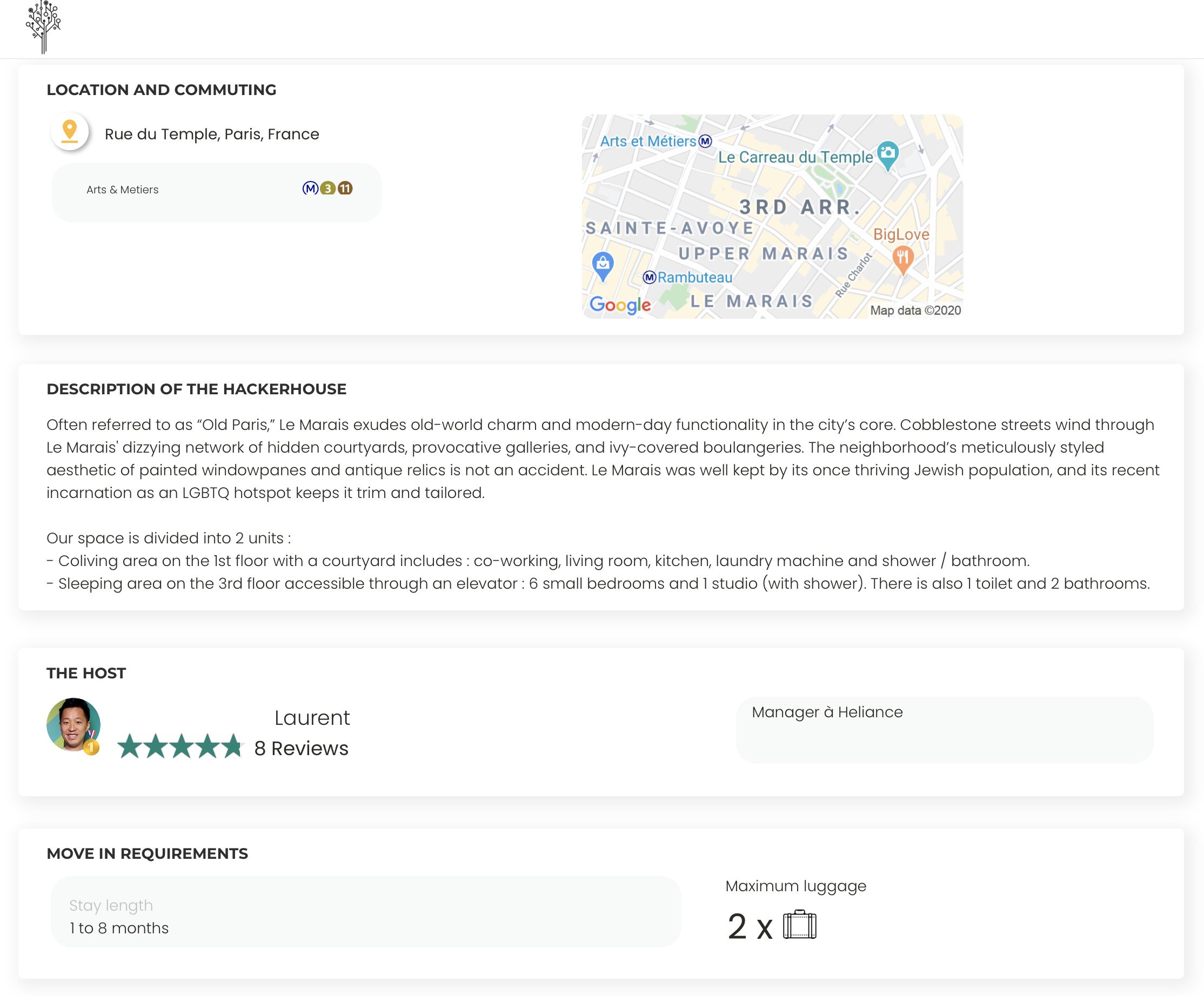This screenshot has height=996, width=1204.
Task: Click the Google logo on the map
Action: (620, 304)
